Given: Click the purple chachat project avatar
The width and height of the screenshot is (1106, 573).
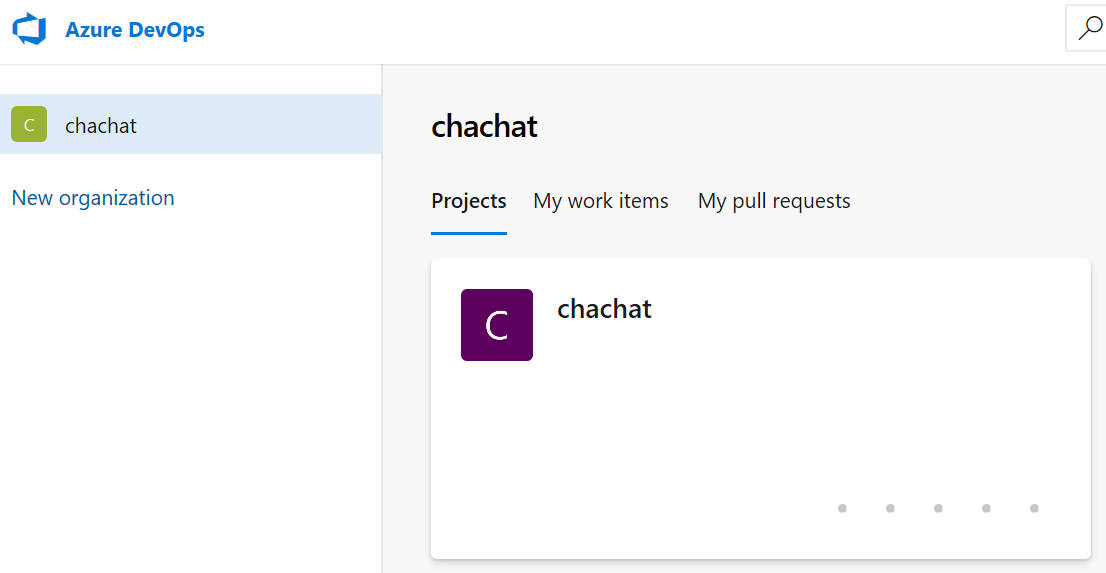Looking at the screenshot, I should coord(497,325).
